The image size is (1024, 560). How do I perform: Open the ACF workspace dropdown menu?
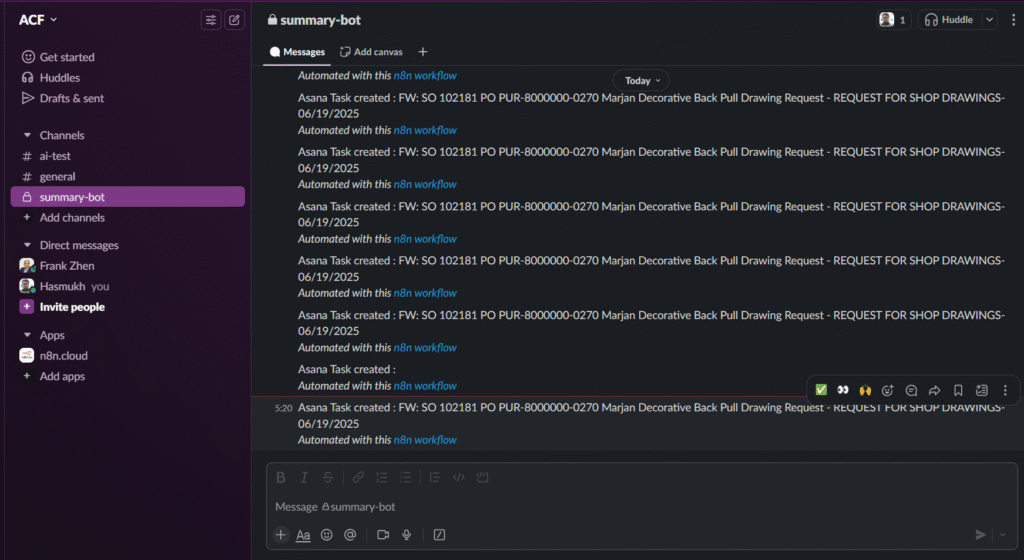pos(38,20)
